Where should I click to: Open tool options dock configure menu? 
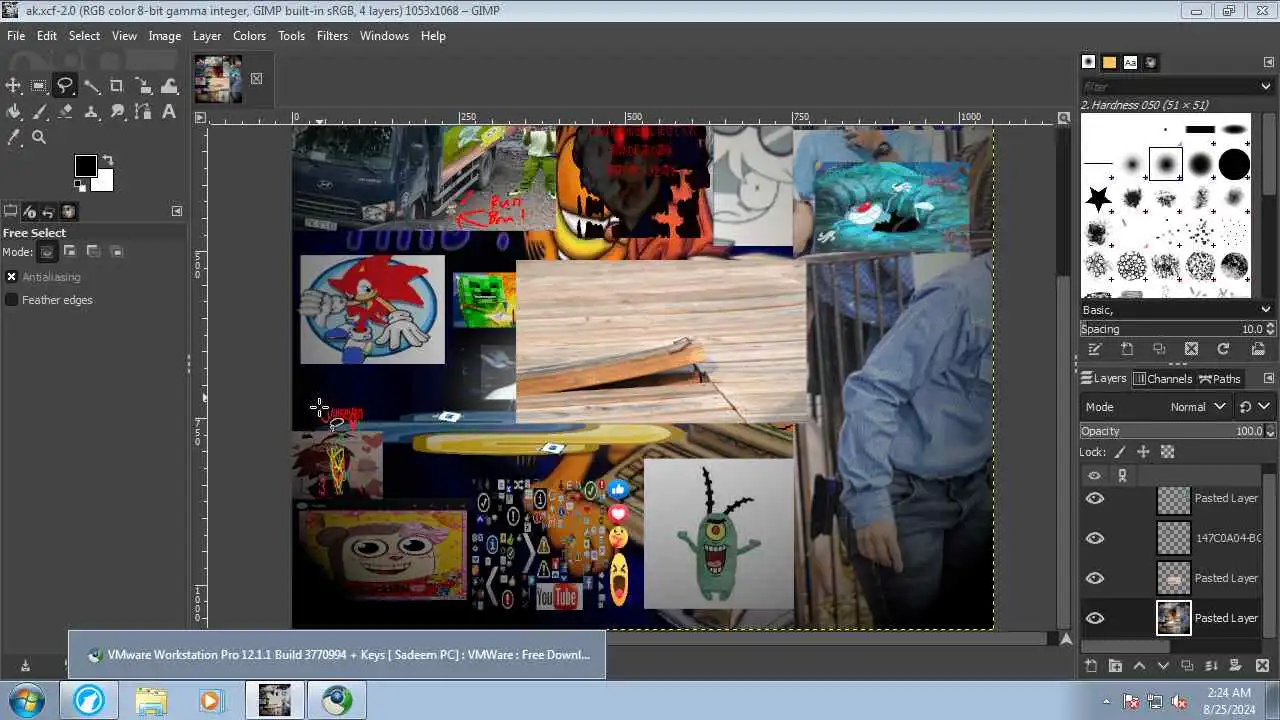[177, 212]
